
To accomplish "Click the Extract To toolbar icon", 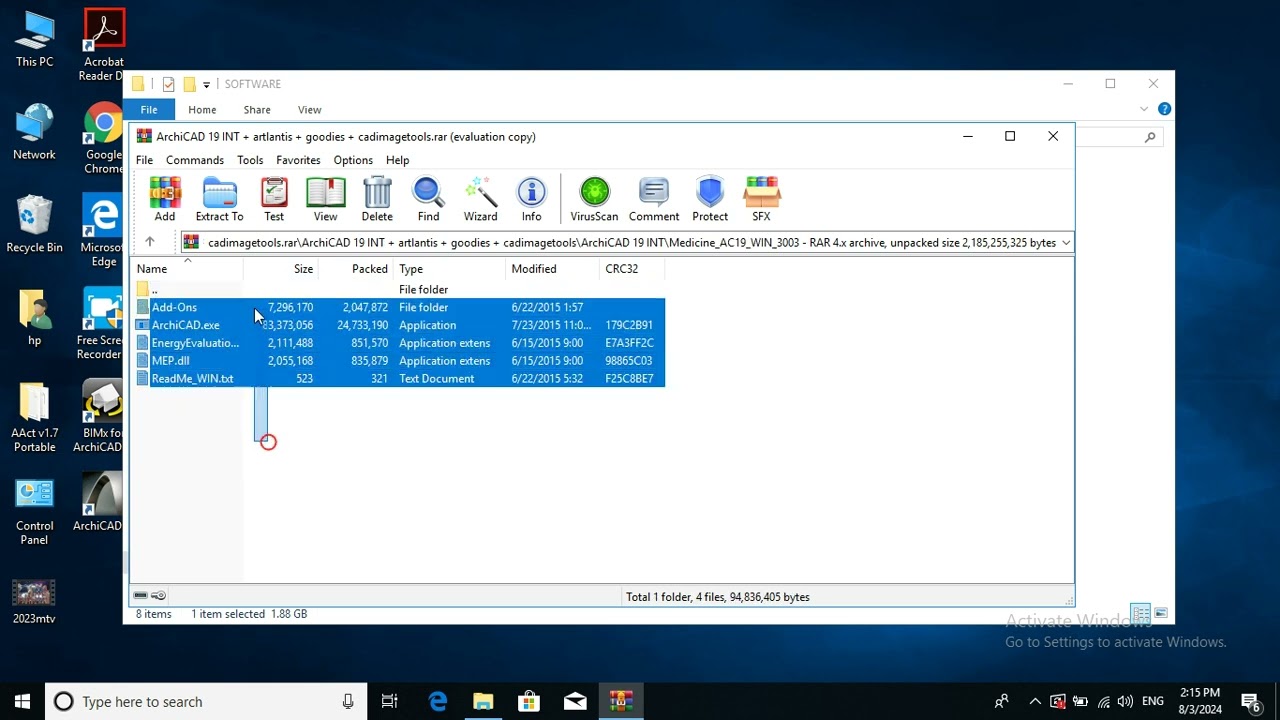I will pyautogui.click(x=219, y=199).
